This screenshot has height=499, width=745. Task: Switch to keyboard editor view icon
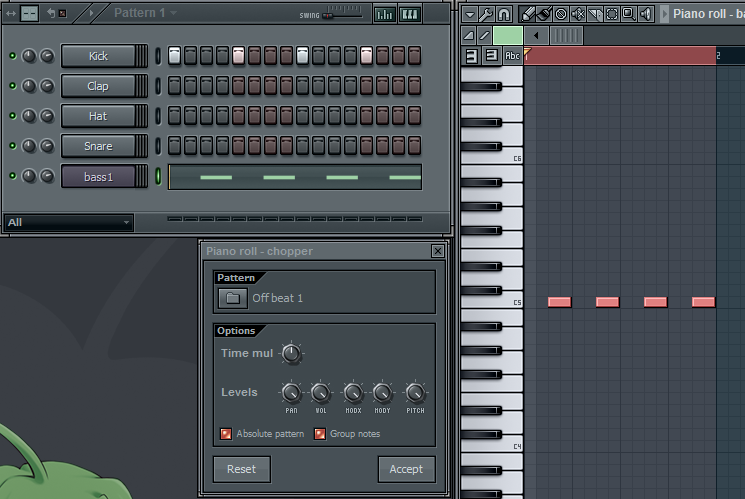[410, 14]
